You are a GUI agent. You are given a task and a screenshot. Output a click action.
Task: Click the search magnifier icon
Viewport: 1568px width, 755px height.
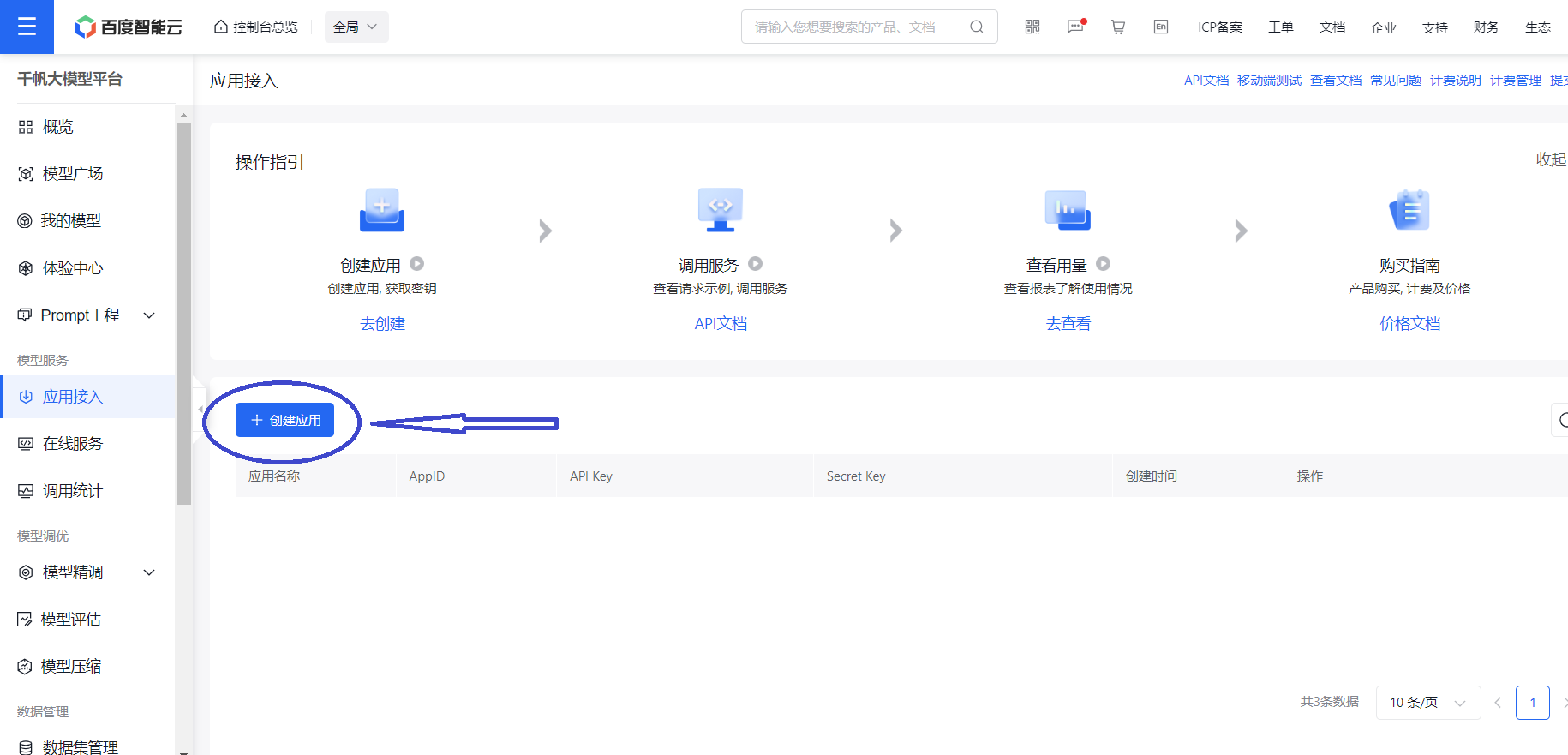coord(977,27)
